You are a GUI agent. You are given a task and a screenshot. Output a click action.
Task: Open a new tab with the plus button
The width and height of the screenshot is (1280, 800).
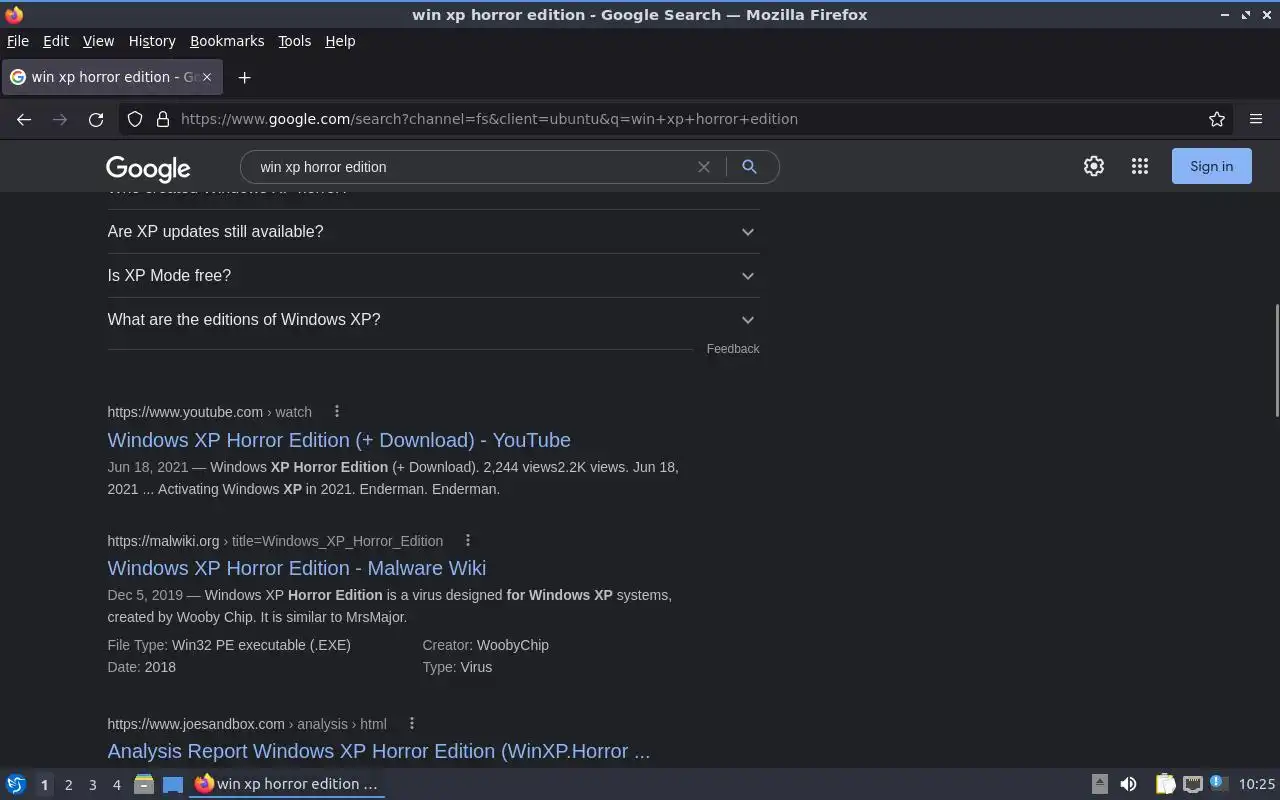(x=244, y=77)
